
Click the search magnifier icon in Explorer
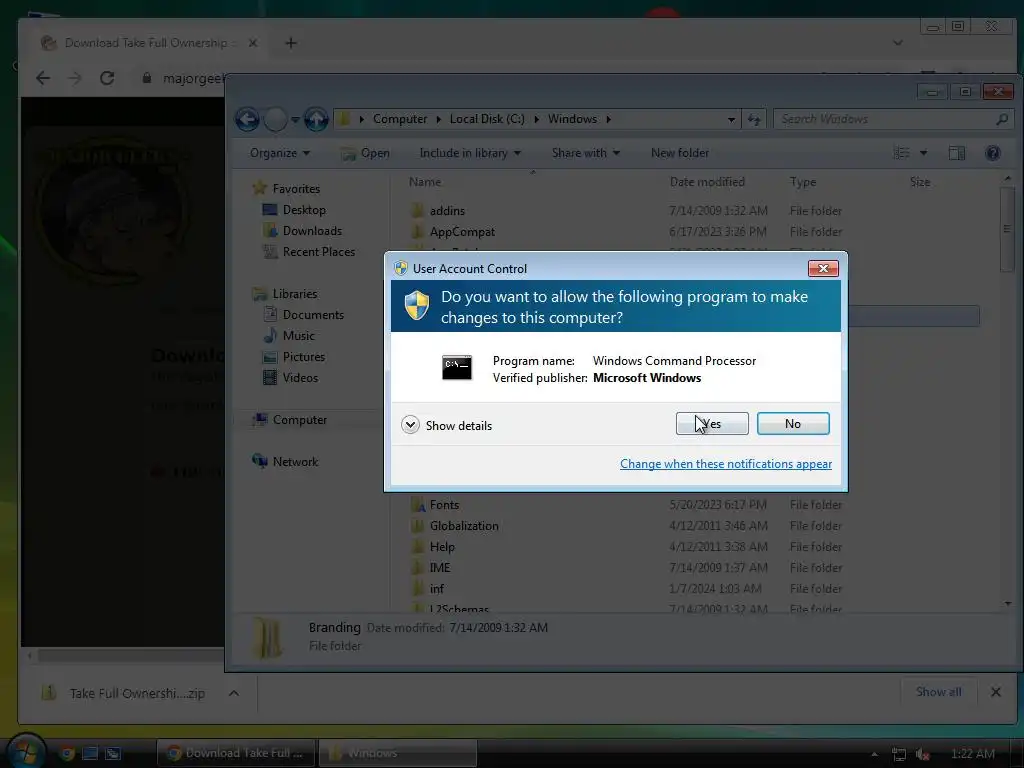click(x=1002, y=119)
